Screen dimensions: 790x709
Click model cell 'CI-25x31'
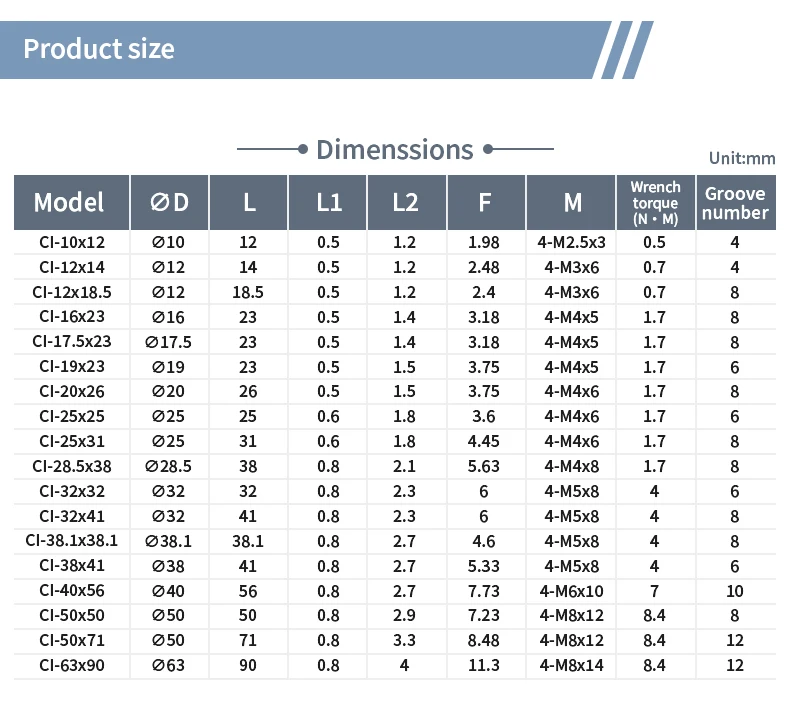click(x=72, y=441)
